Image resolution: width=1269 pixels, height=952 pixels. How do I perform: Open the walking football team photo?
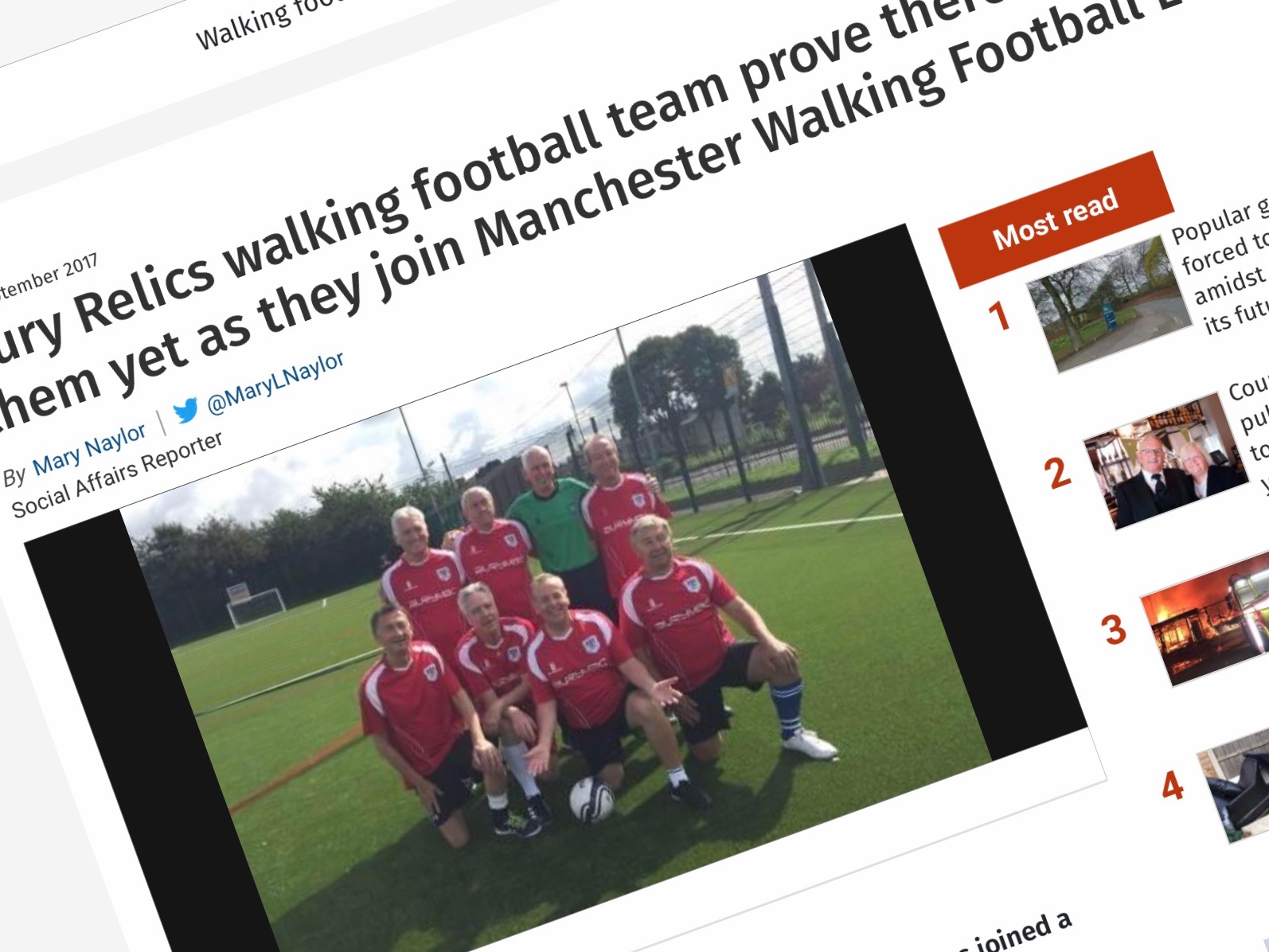pyautogui.click(x=556, y=591)
